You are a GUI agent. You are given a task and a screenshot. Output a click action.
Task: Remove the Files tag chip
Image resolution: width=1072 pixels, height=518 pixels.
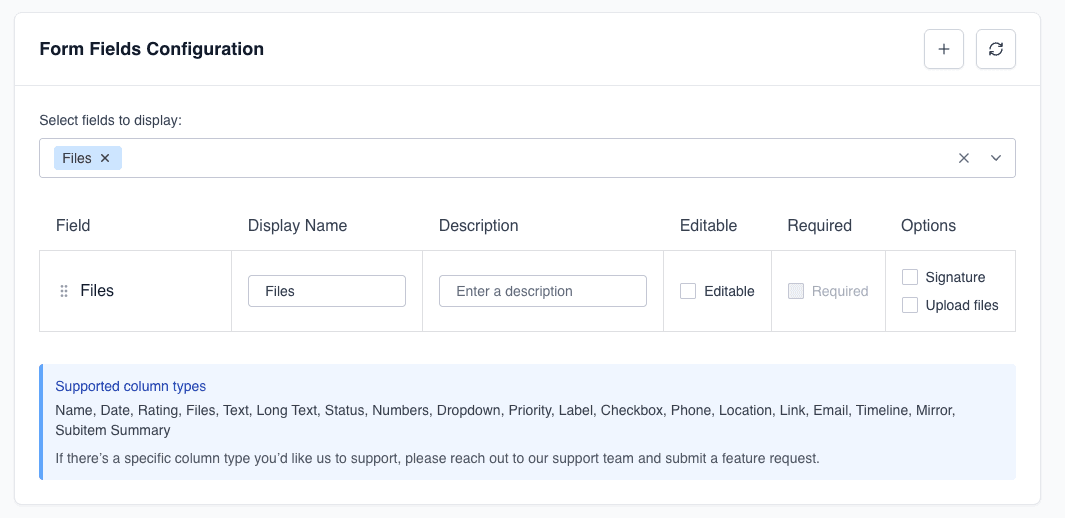[105, 158]
